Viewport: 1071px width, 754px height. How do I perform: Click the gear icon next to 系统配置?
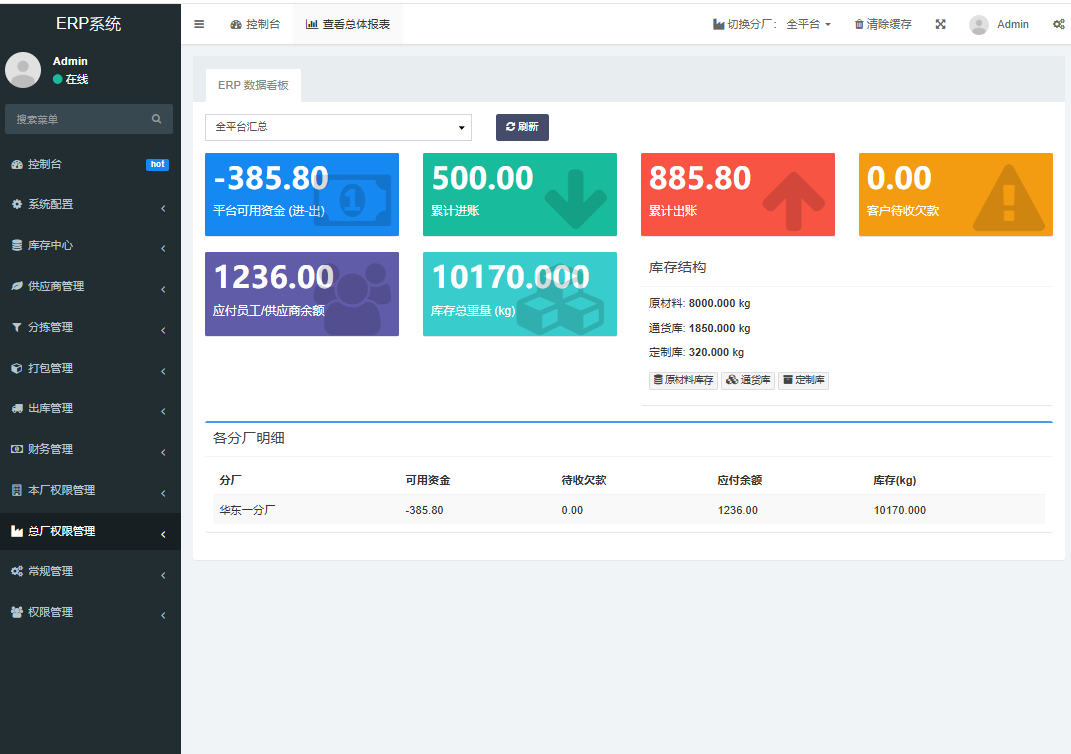(17, 204)
